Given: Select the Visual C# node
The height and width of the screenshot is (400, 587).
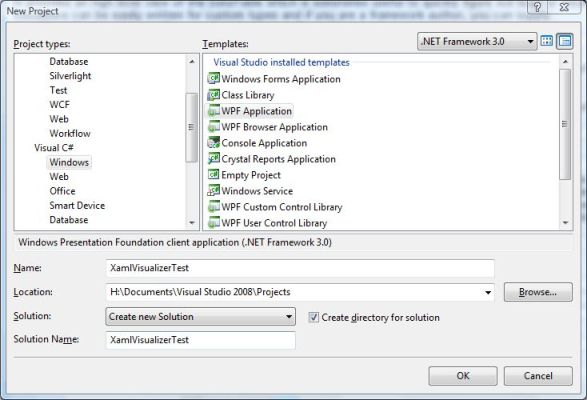Looking at the screenshot, I should click(54, 148).
